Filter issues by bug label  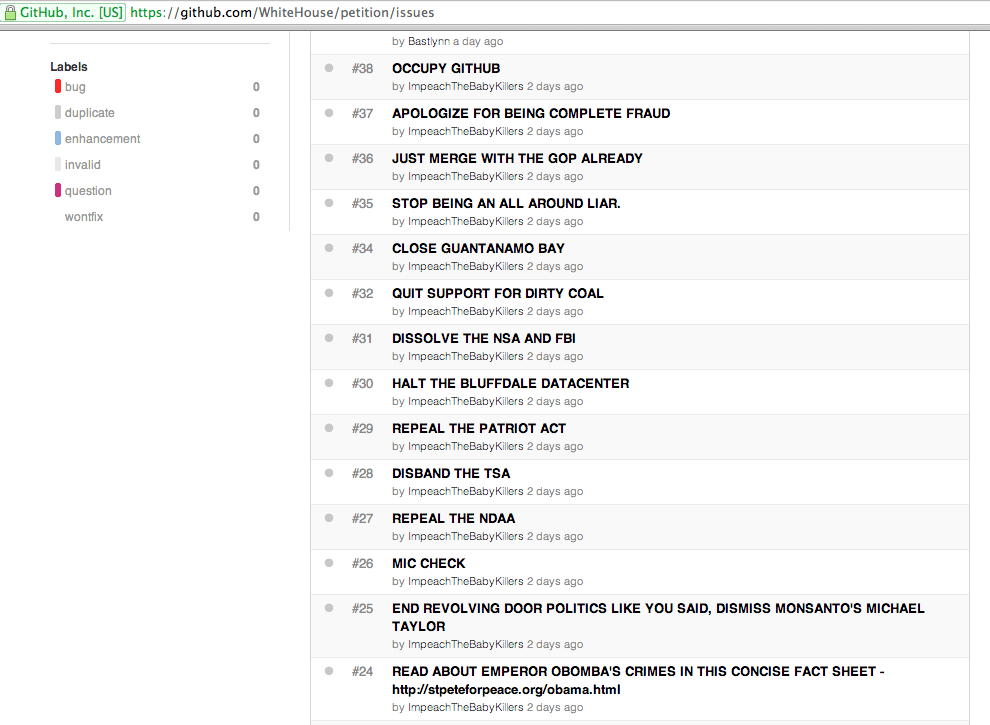(x=75, y=87)
